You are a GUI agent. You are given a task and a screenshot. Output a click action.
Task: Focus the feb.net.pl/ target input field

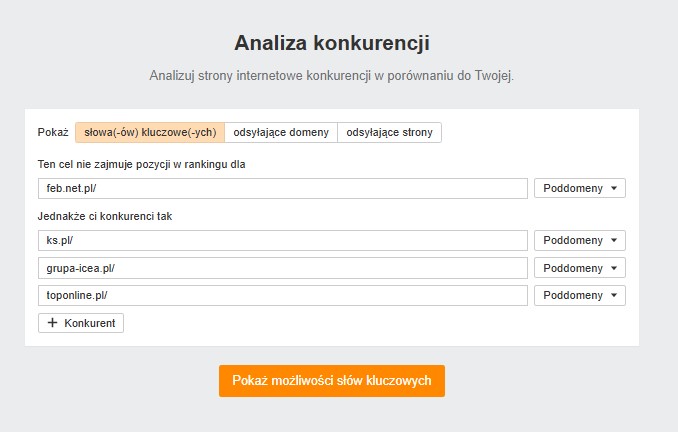click(283, 189)
